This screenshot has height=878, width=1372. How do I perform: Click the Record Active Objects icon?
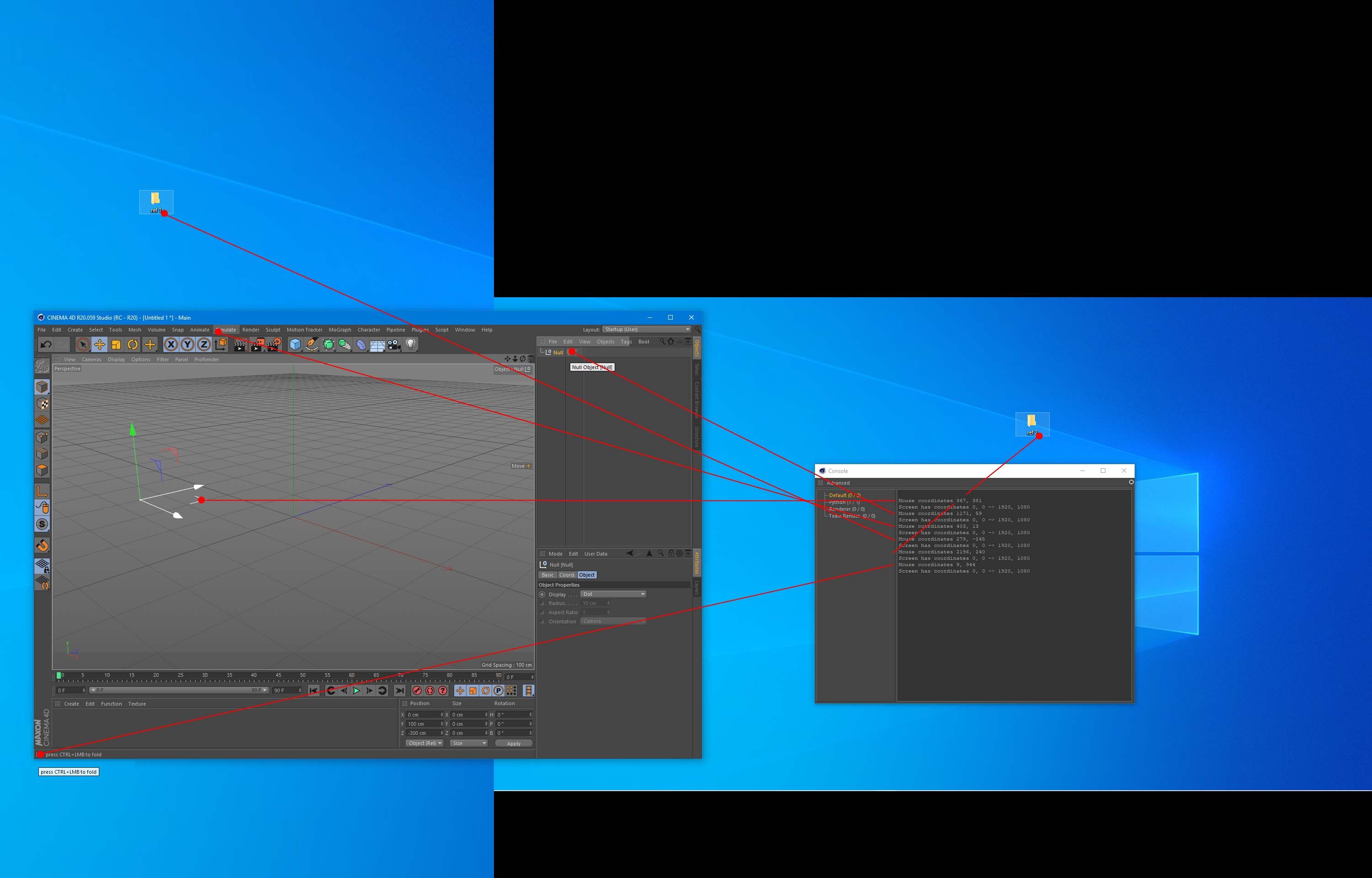tap(417, 691)
